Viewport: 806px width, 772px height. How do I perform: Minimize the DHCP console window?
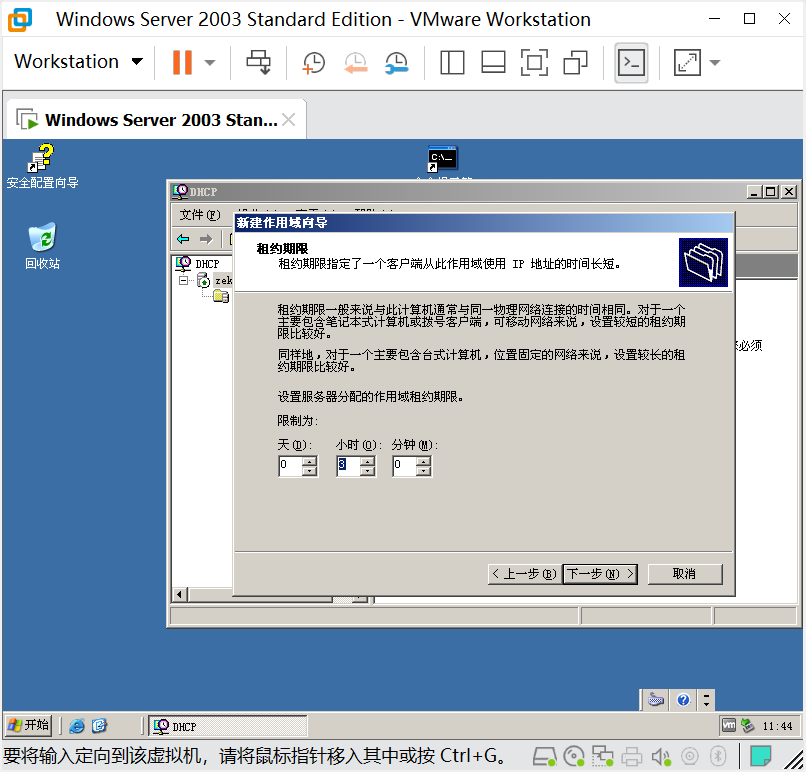click(x=755, y=192)
